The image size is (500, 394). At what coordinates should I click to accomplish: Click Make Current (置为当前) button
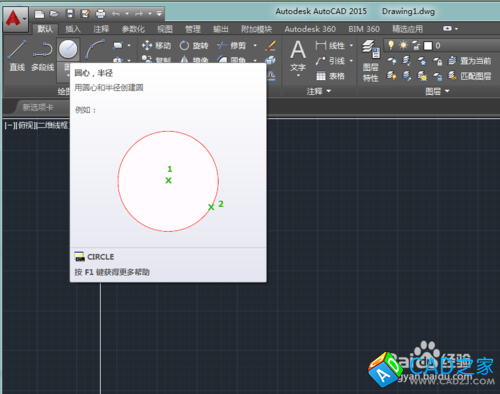point(470,61)
